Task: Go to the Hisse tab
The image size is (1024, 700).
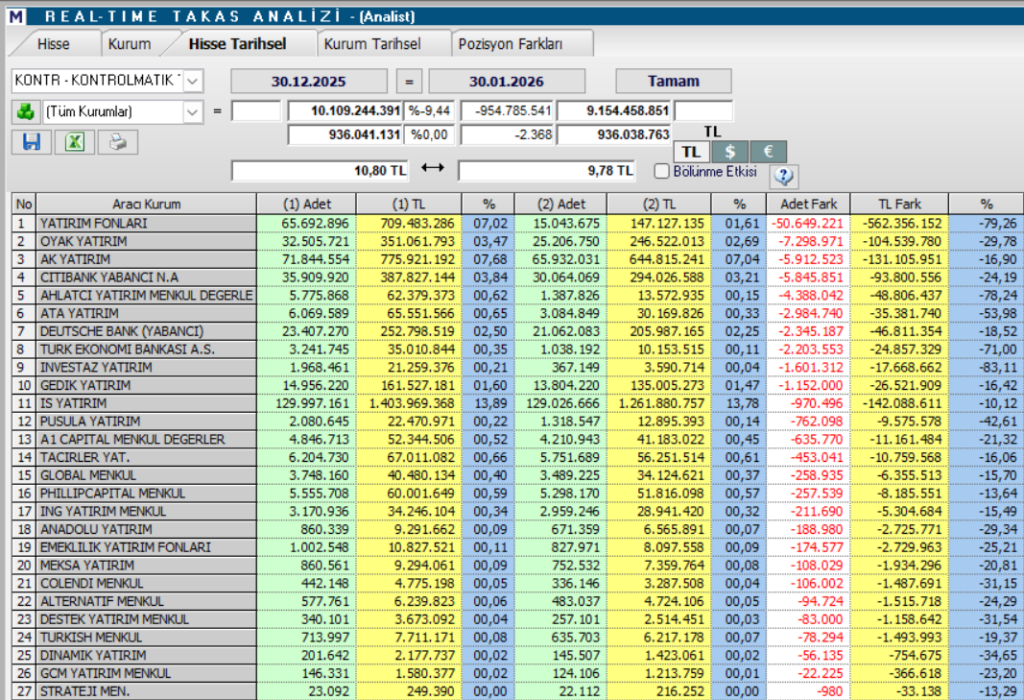Action: (55, 43)
